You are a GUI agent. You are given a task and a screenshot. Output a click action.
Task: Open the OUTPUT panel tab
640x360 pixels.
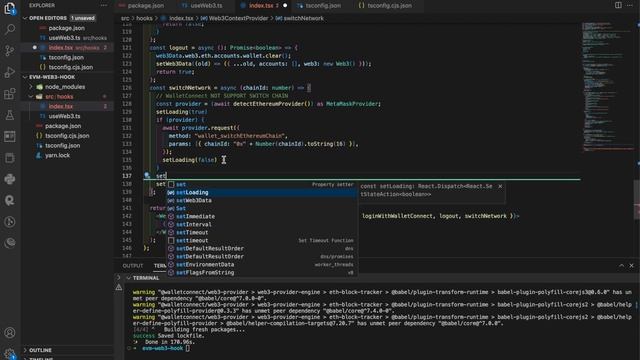pyautogui.click(x=133, y=266)
